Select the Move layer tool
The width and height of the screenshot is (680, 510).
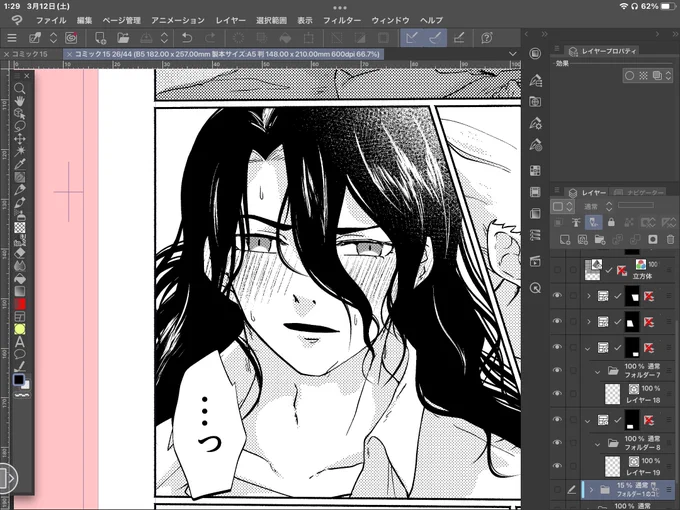coord(20,139)
